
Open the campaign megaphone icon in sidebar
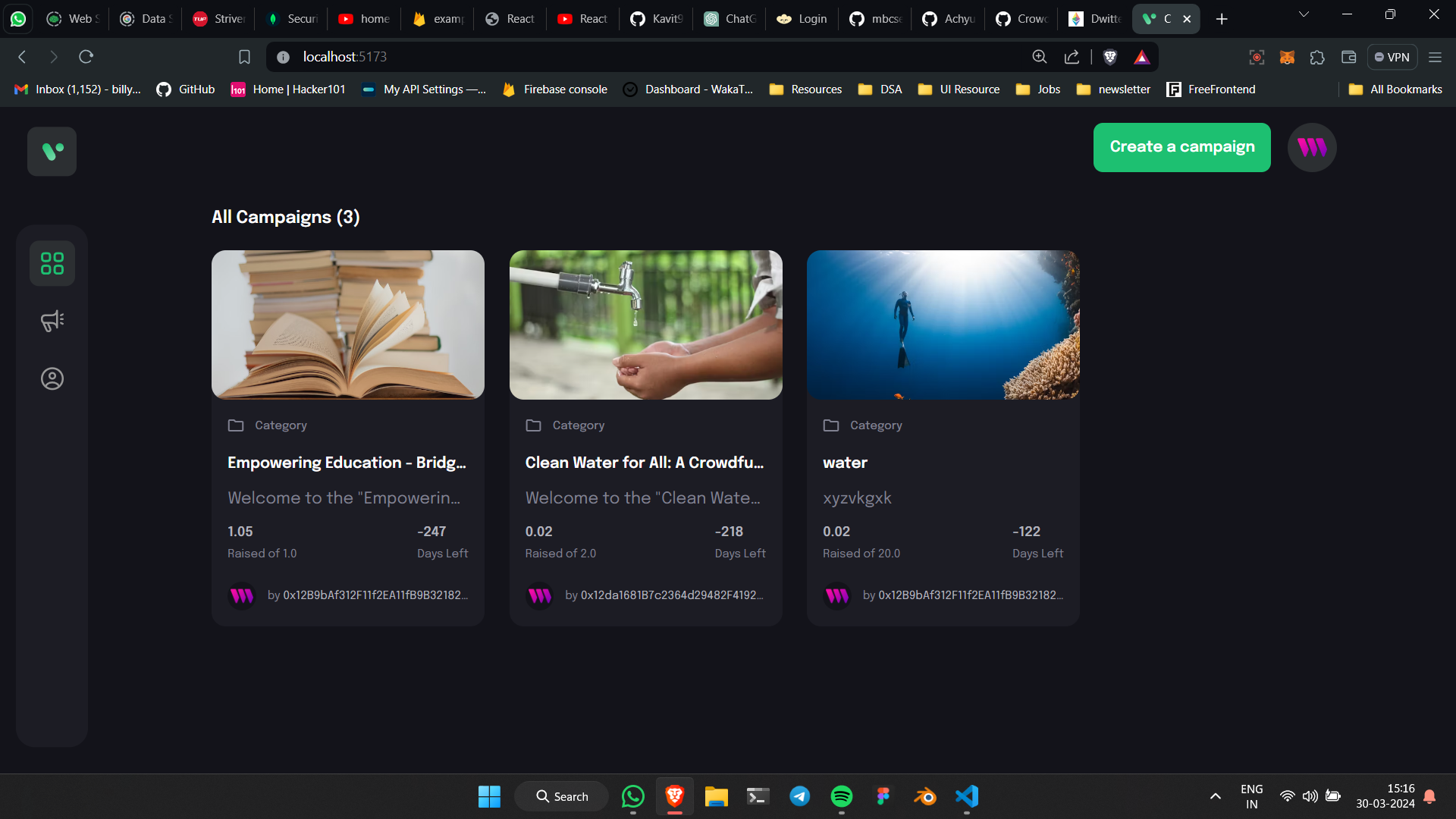(52, 321)
